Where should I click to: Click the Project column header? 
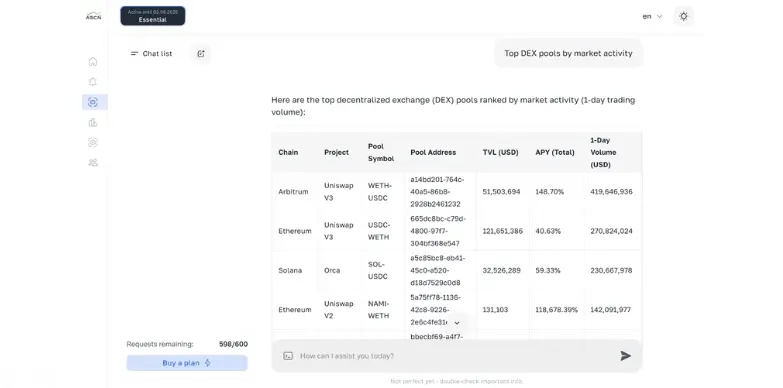337,152
